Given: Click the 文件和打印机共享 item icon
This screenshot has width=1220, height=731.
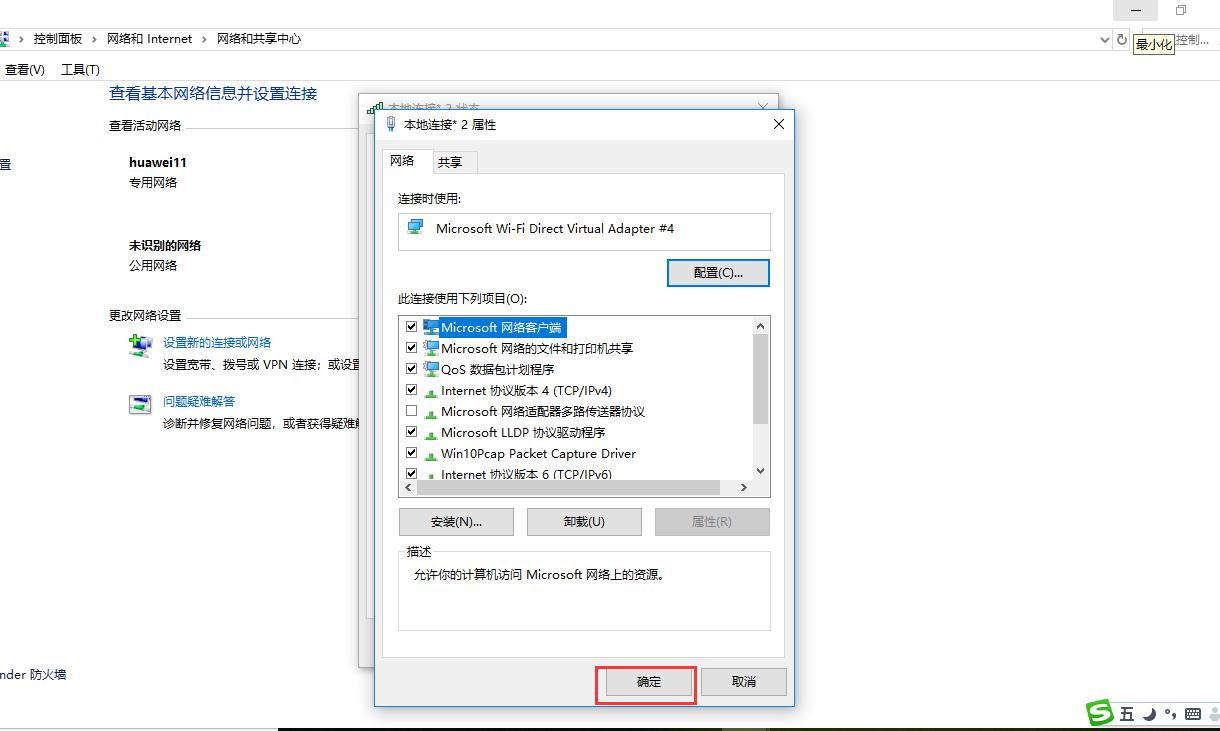Looking at the screenshot, I should click(x=431, y=348).
